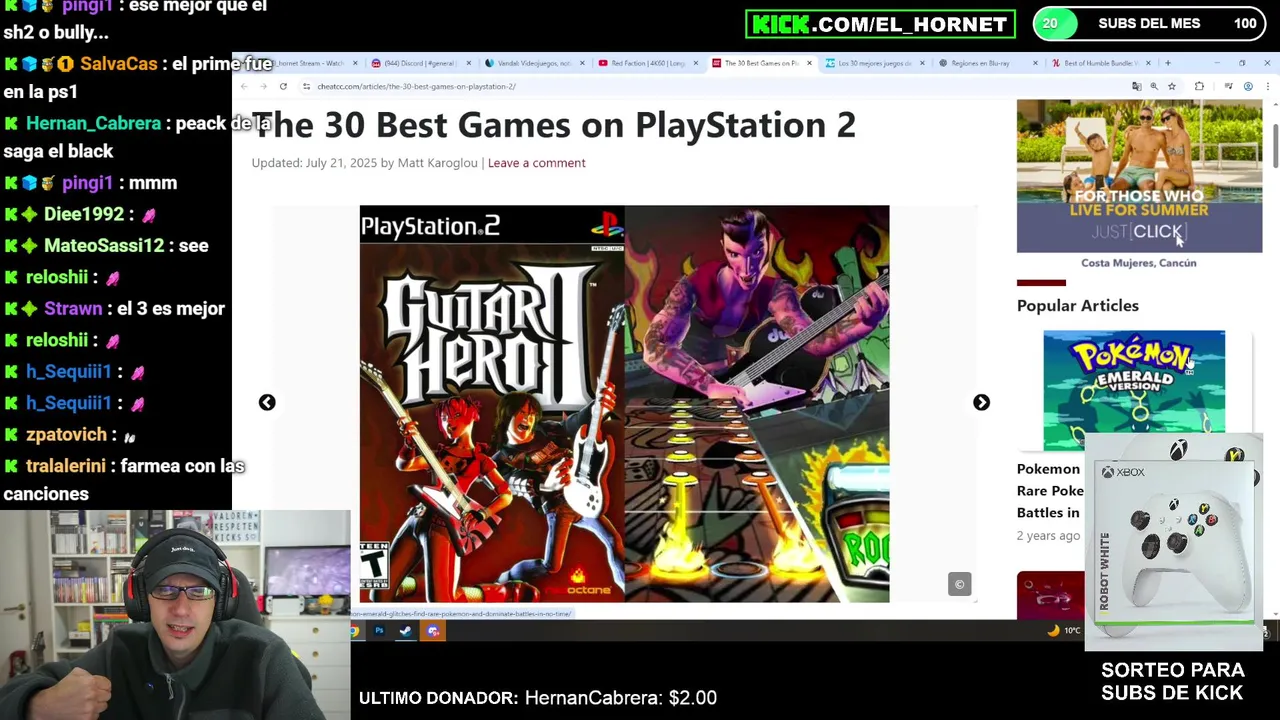Viewport: 1280px width, 720px height.
Task: Bookmark the page with the star icon
Action: (1172, 87)
